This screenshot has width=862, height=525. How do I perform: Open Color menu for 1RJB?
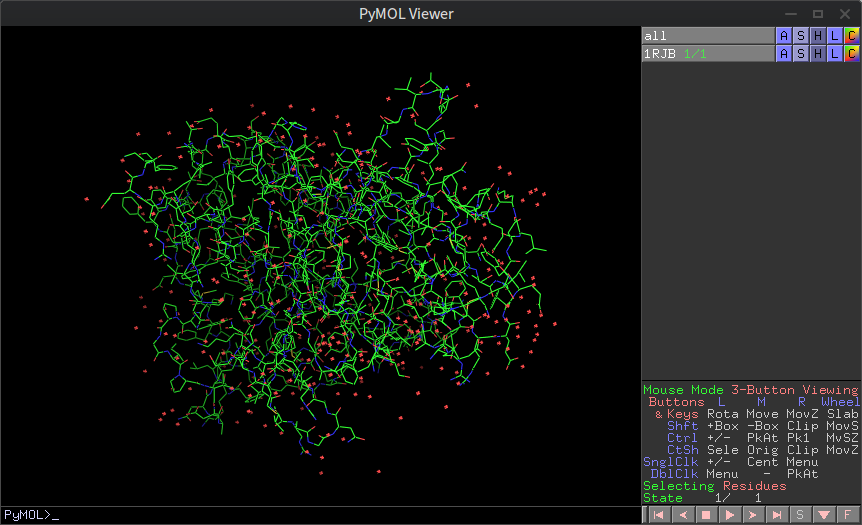click(x=851, y=53)
